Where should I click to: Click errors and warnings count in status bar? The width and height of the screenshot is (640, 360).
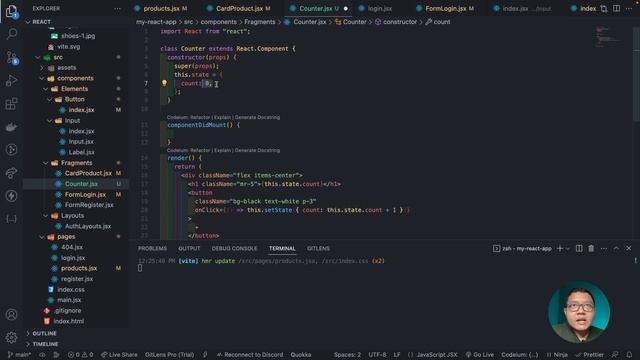[x=80, y=355]
